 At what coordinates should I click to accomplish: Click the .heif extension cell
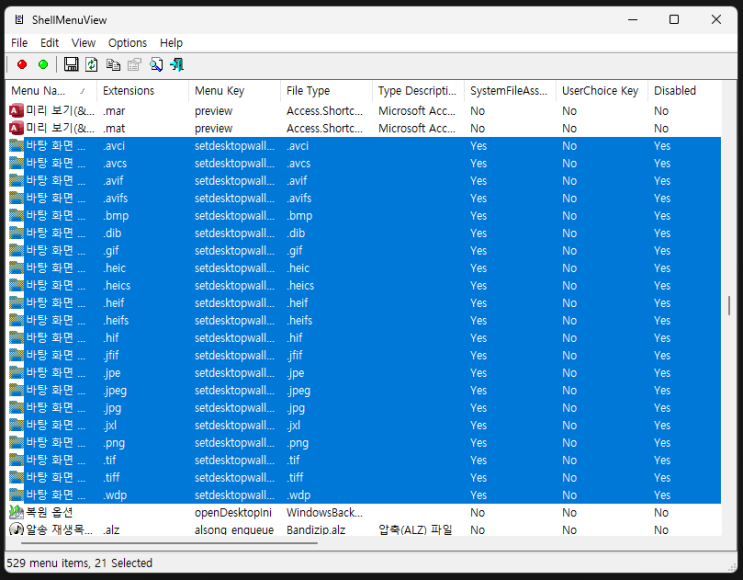pyautogui.click(x=114, y=303)
